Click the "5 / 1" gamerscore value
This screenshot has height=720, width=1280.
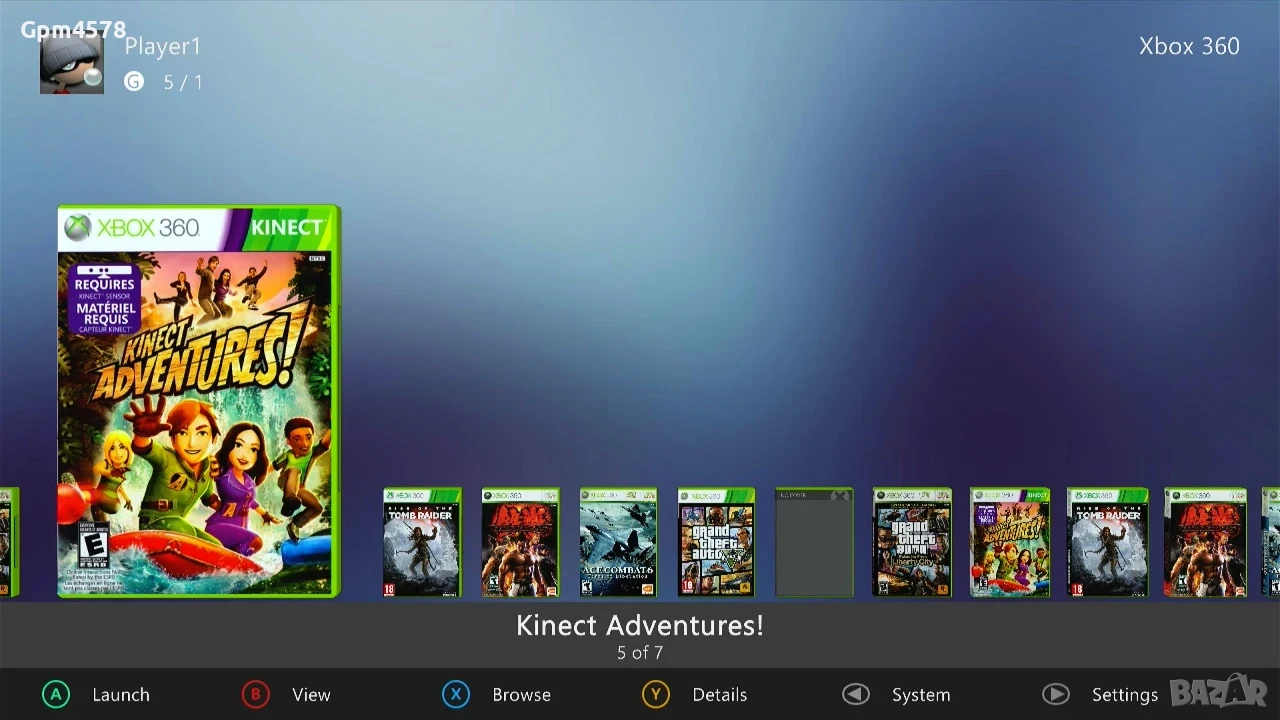pyautogui.click(x=183, y=83)
